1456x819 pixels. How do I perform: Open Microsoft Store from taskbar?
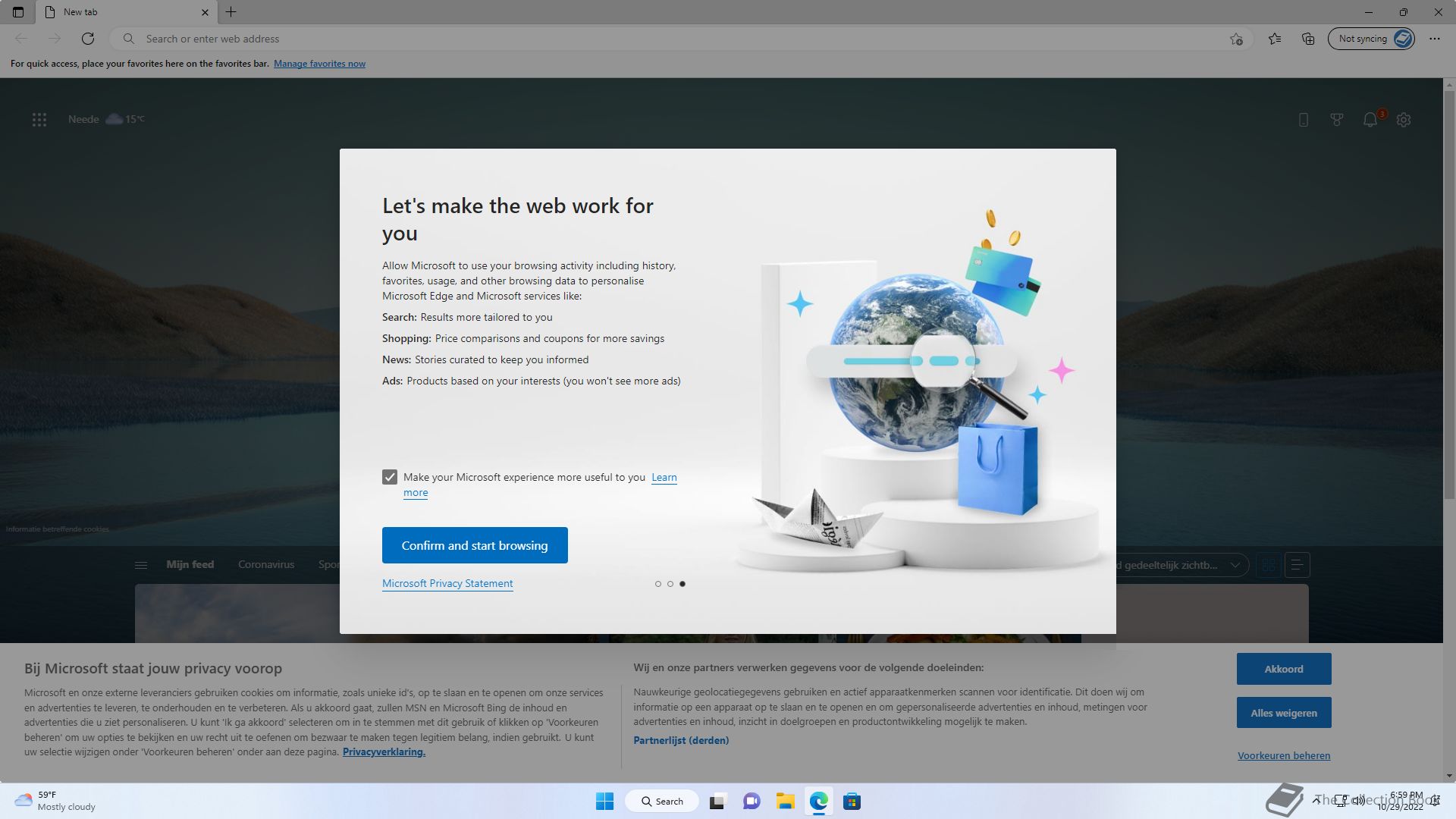(x=852, y=802)
